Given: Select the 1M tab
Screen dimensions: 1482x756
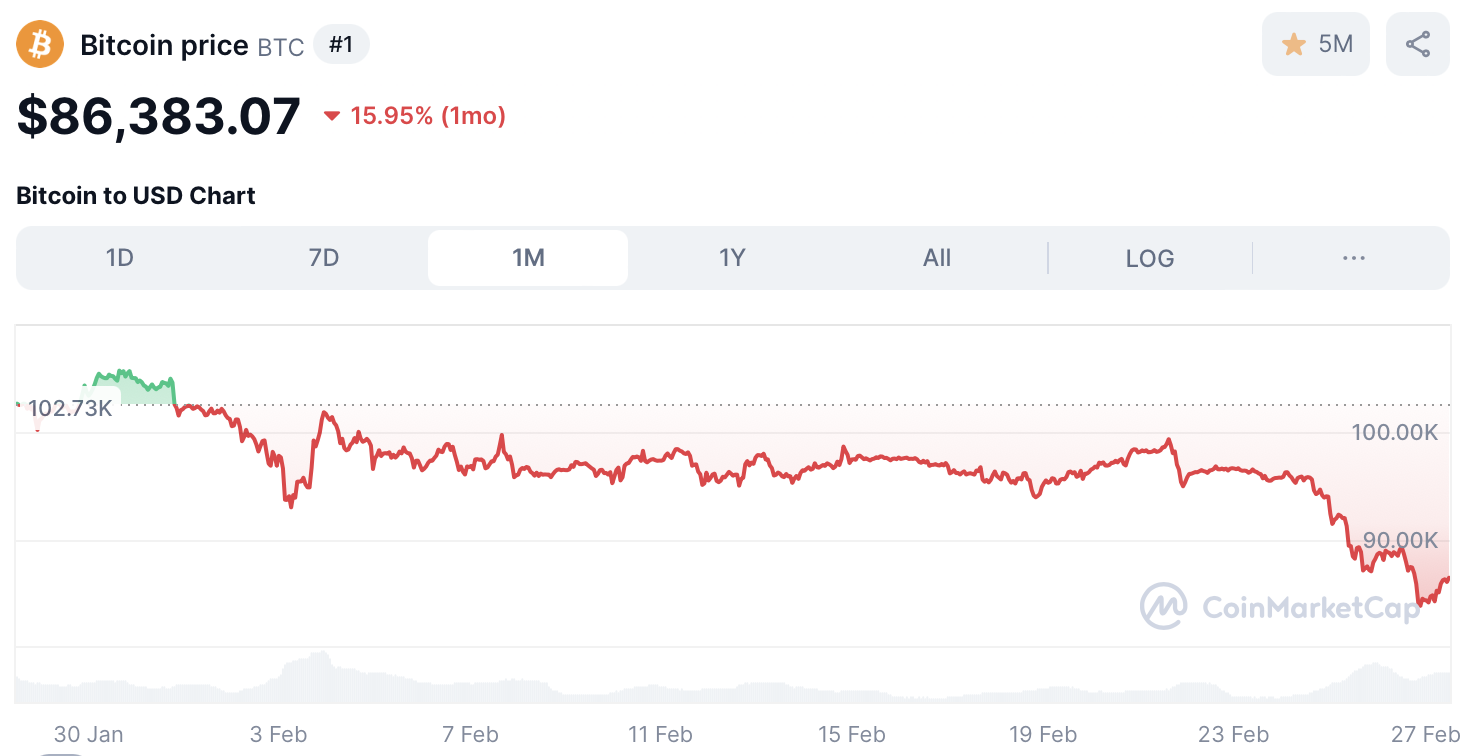Looking at the screenshot, I should coord(528,257).
